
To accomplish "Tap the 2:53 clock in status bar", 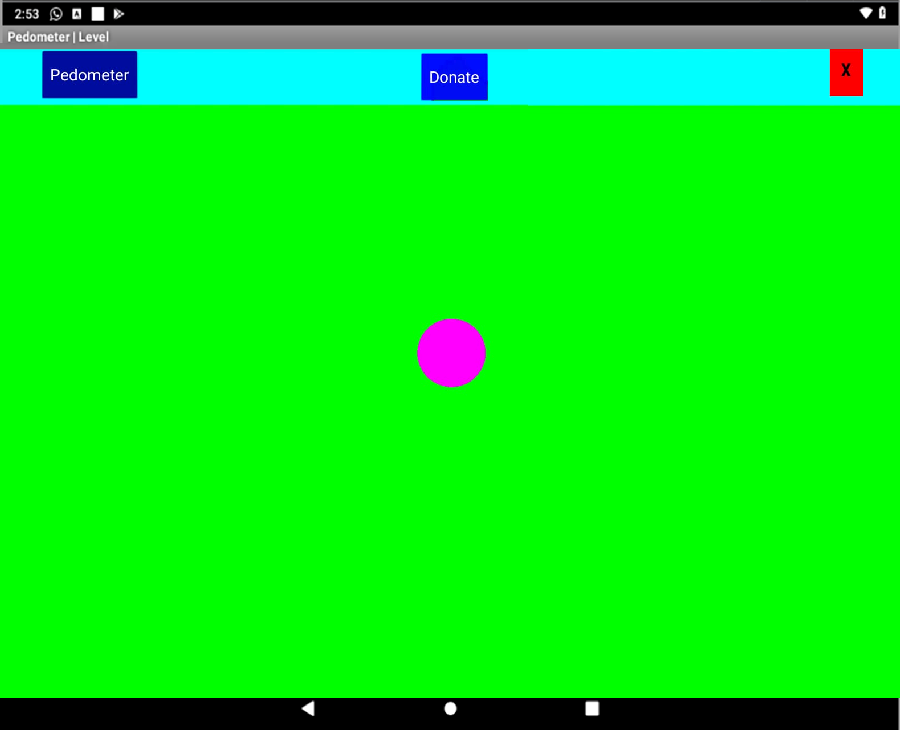I will pyautogui.click(x=26, y=14).
